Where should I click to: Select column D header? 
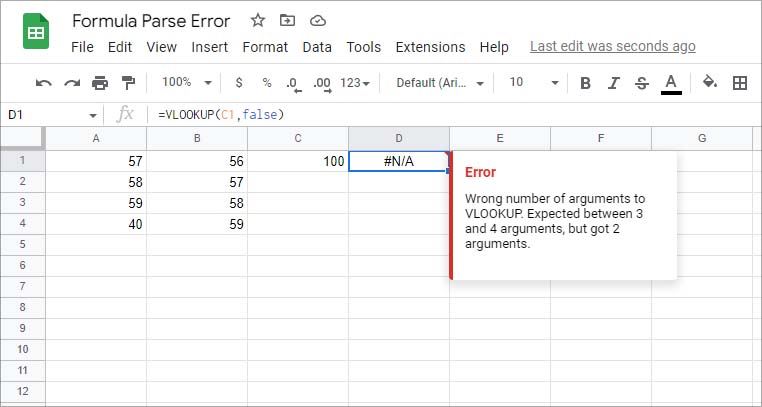pyautogui.click(x=399, y=138)
